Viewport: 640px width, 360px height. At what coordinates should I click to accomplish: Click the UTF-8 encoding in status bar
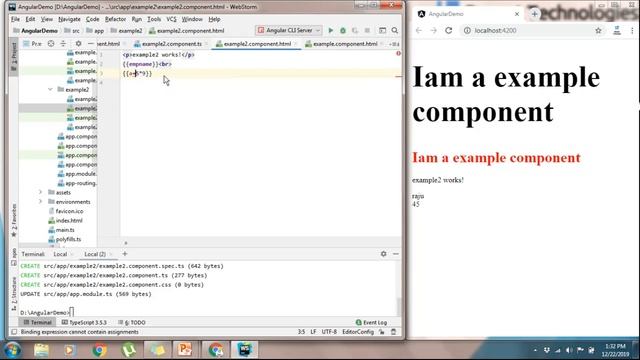click(329, 332)
